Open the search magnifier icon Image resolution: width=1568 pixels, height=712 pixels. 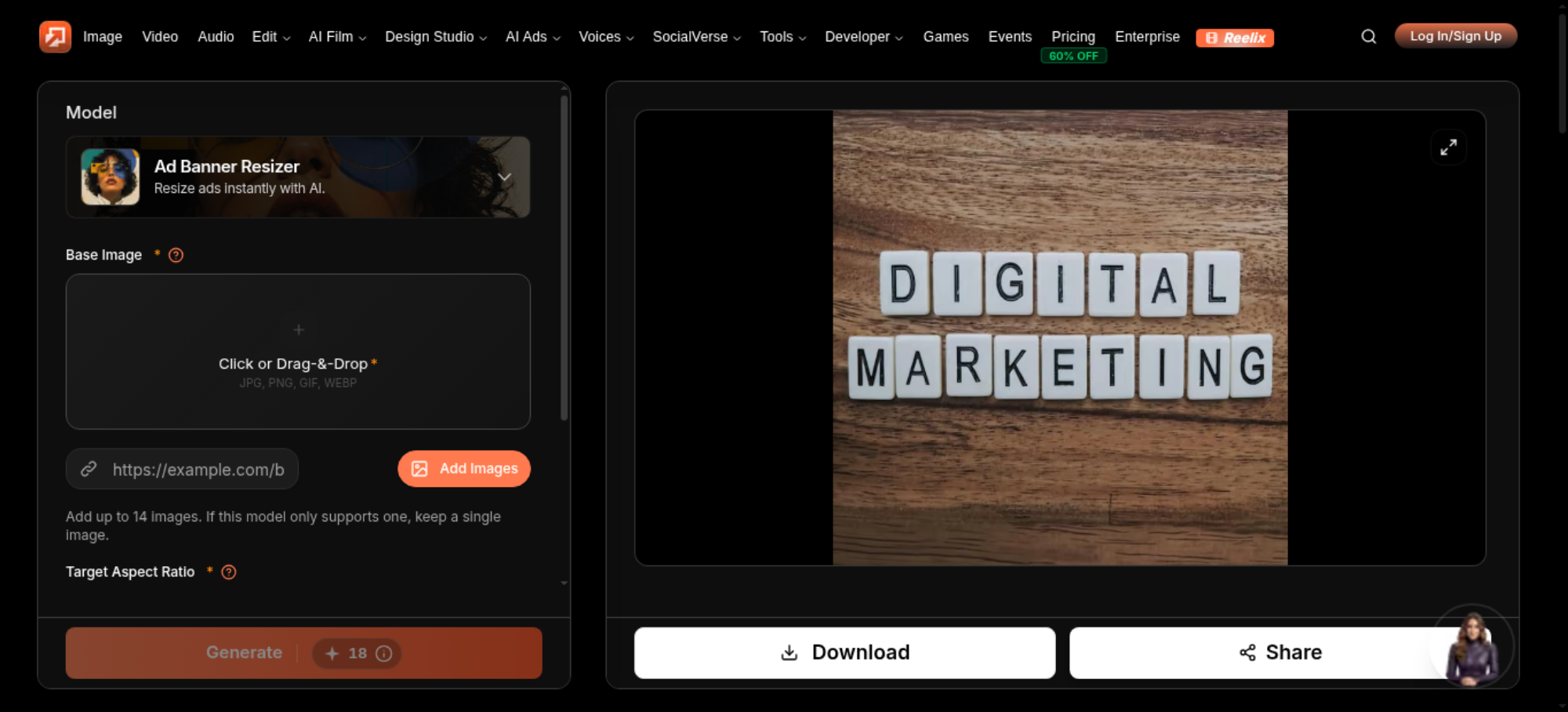click(1369, 37)
